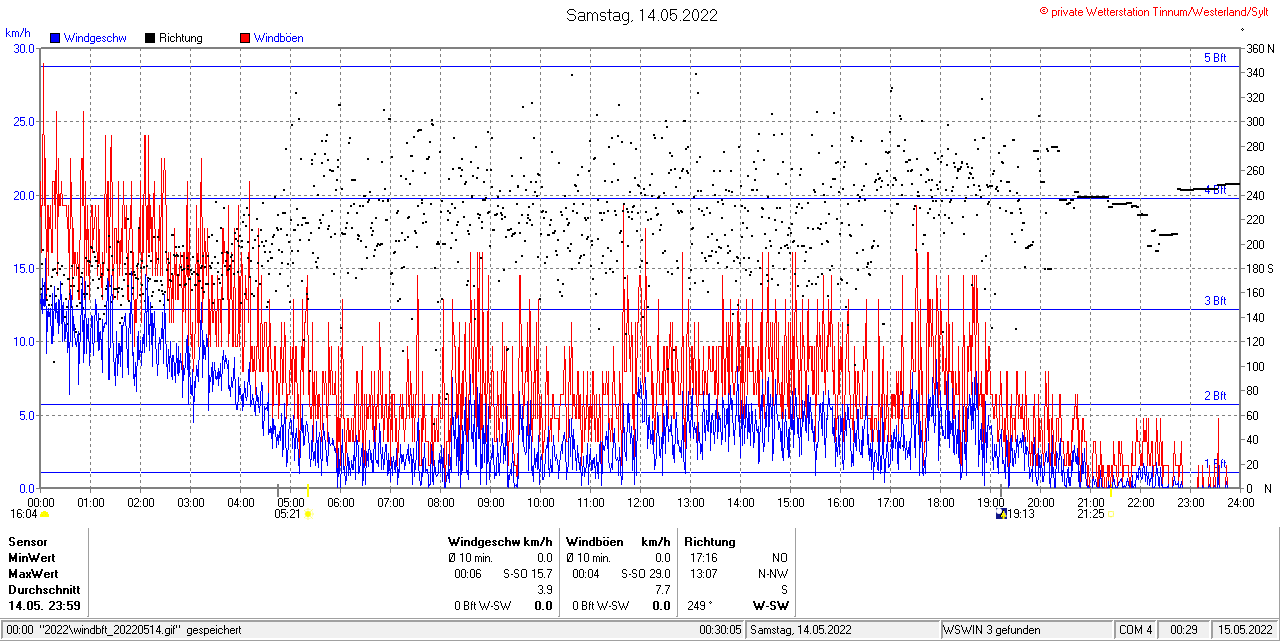
Task: Click the small icon after 21:25
Action: (1111, 514)
